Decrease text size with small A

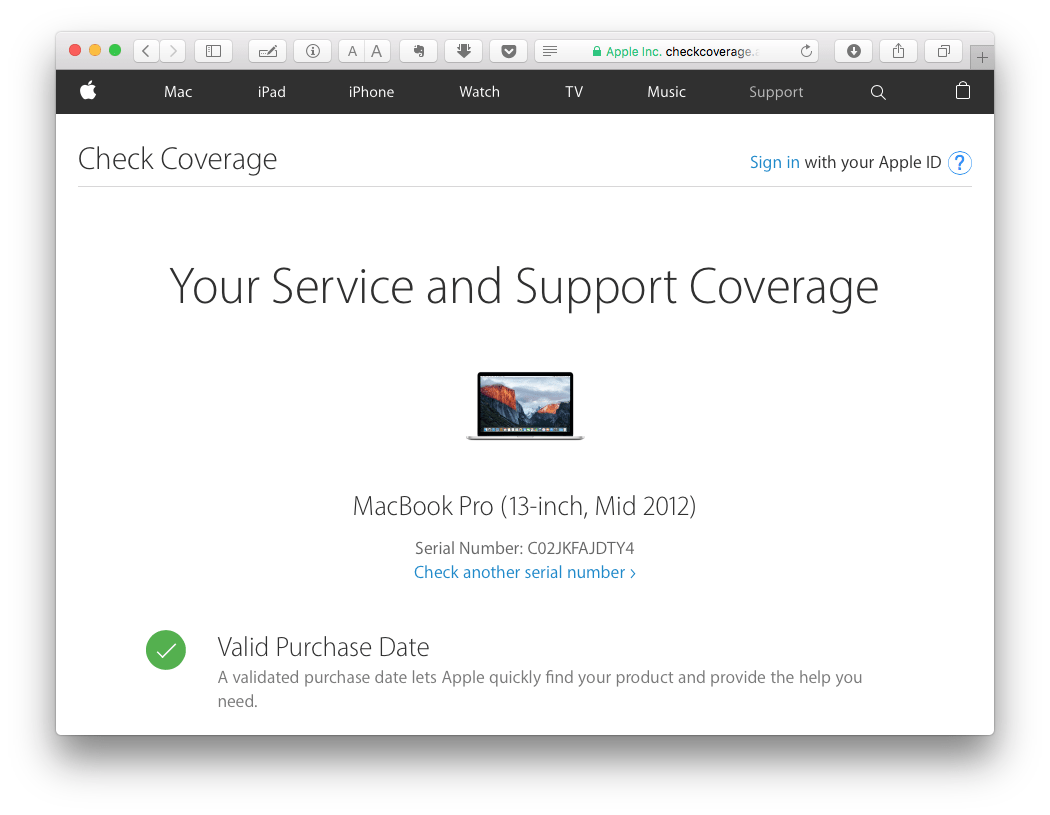click(x=352, y=51)
